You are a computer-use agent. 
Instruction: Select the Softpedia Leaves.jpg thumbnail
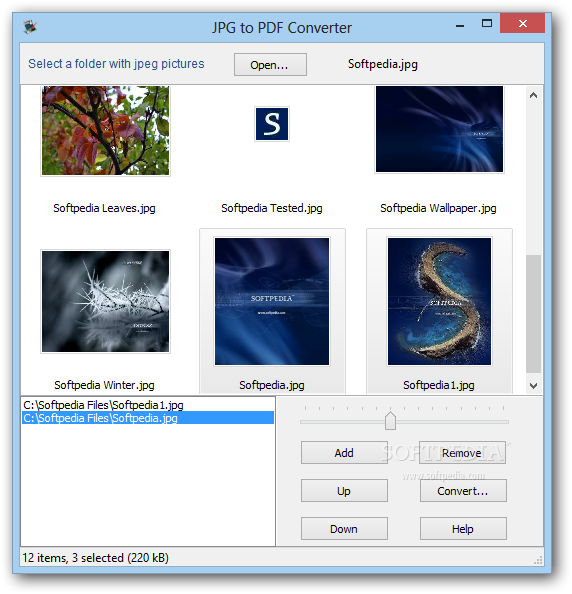click(105, 130)
